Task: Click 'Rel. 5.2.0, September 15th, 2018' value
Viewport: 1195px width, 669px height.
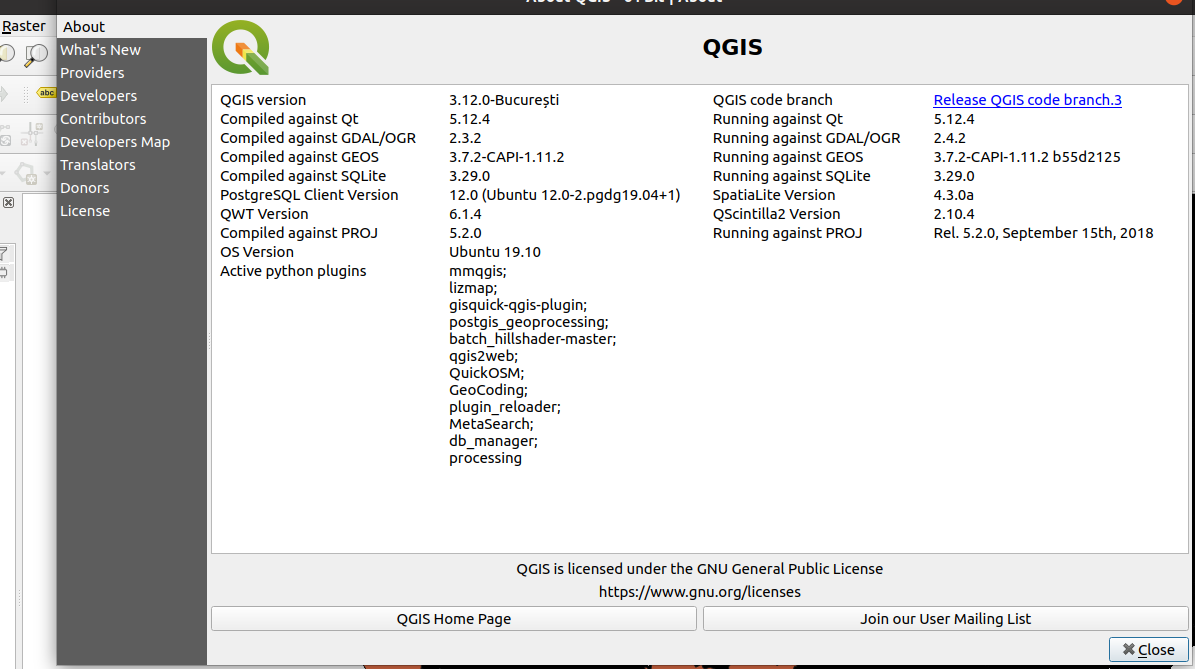Action: click(x=1043, y=233)
